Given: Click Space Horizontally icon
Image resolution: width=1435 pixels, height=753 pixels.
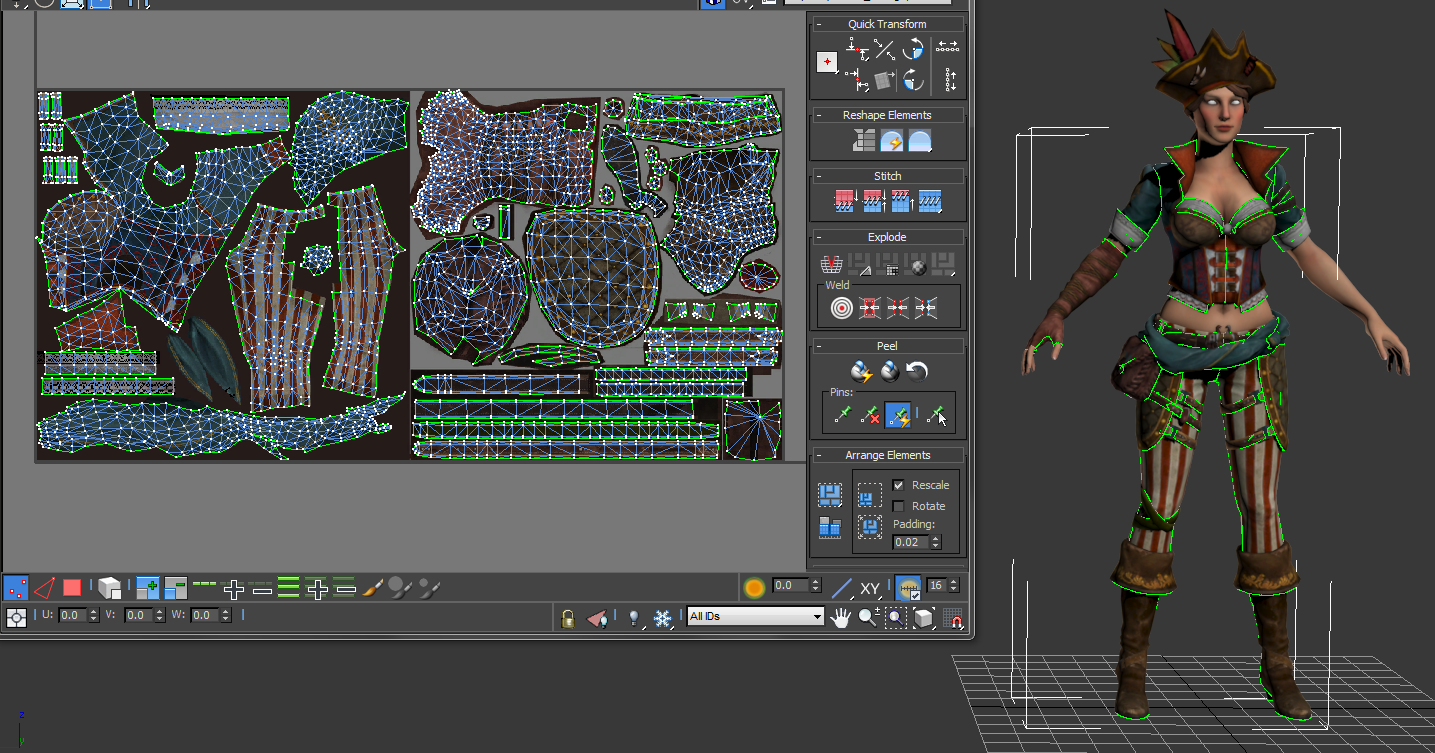Looking at the screenshot, I should click(x=948, y=46).
